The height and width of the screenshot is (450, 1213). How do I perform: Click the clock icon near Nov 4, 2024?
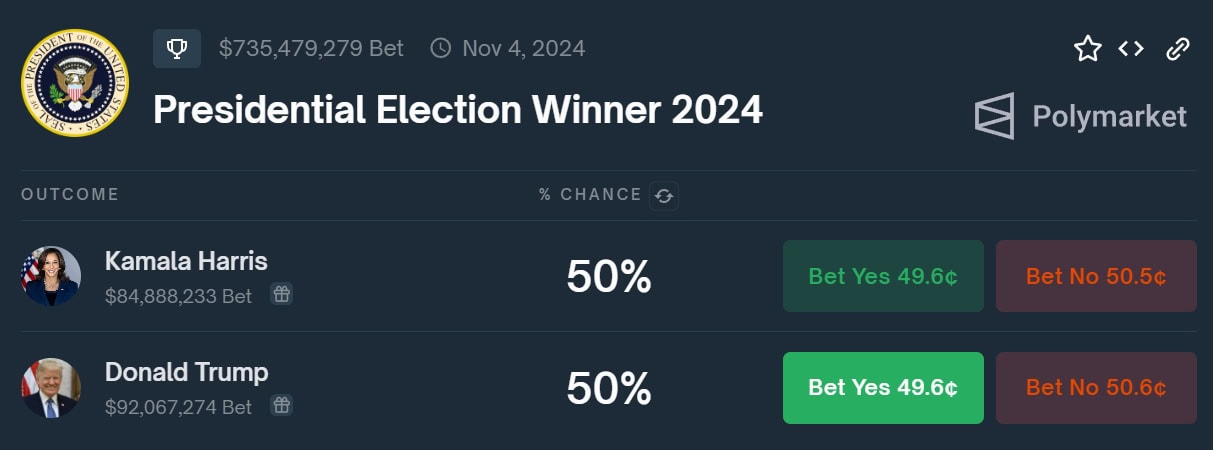[440, 48]
